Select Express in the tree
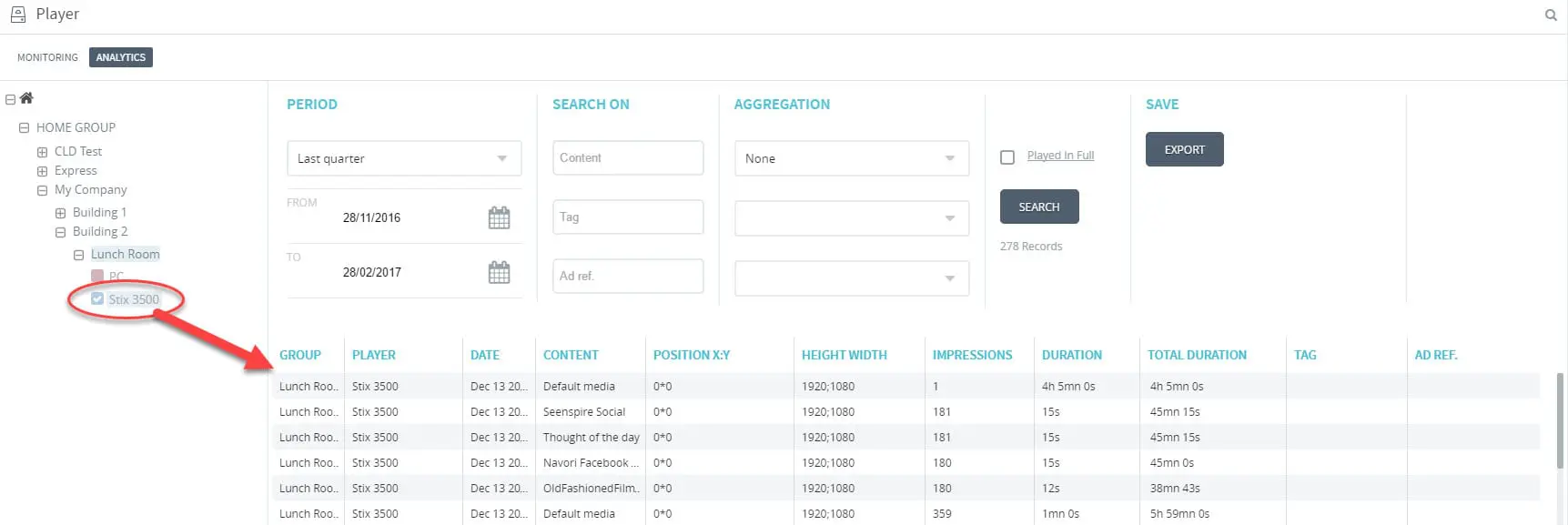The width and height of the screenshot is (1568, 525). click(x=76, y=170)
